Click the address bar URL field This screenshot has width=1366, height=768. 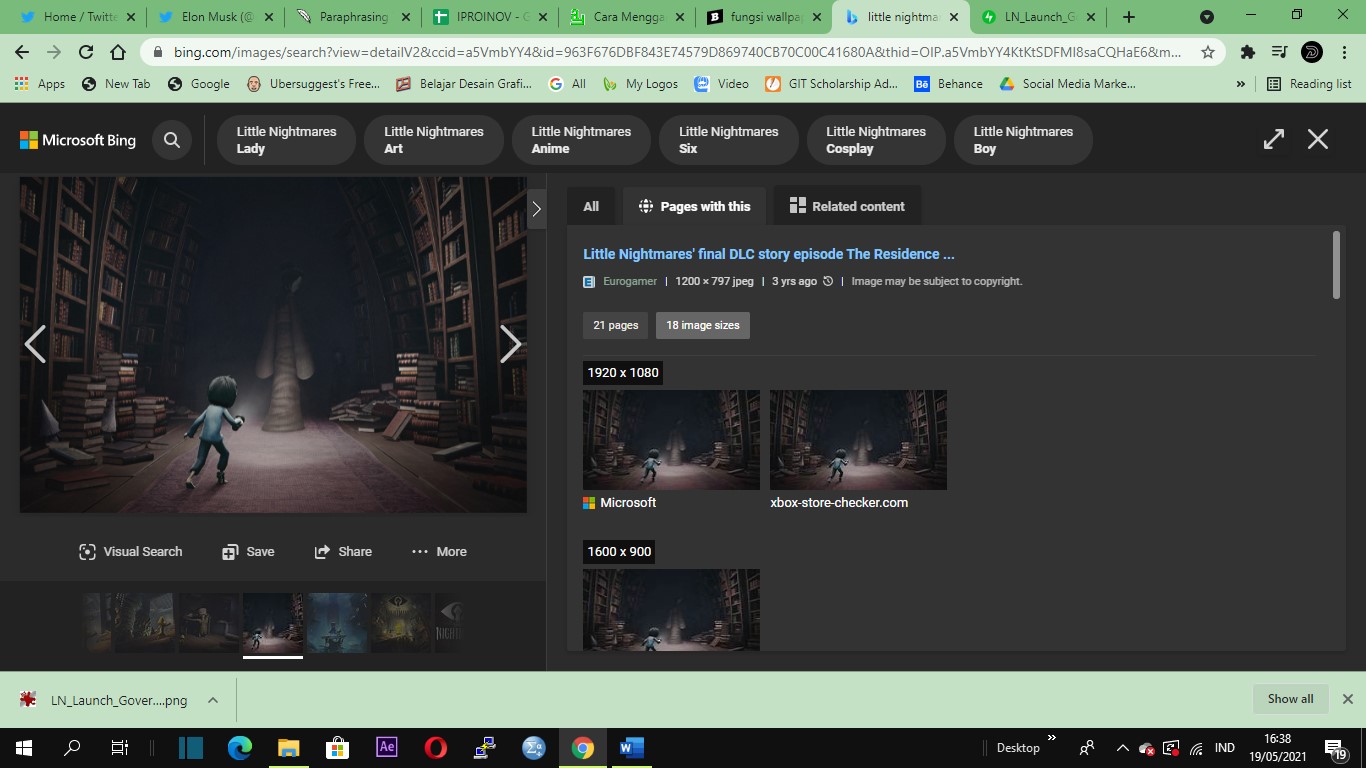[677, 52]
